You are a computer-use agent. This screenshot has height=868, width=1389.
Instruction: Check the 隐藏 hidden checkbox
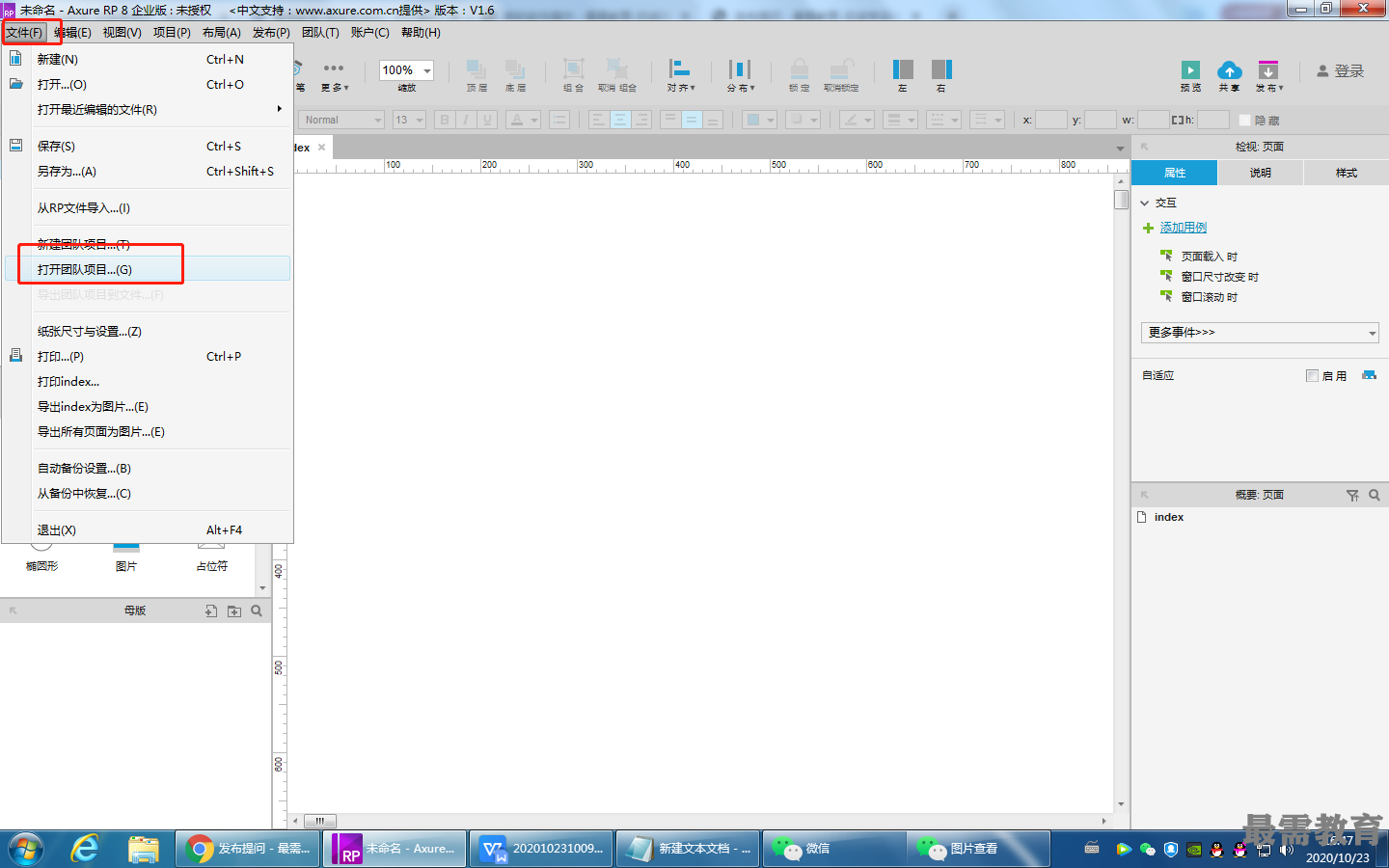pos(1245,121)
